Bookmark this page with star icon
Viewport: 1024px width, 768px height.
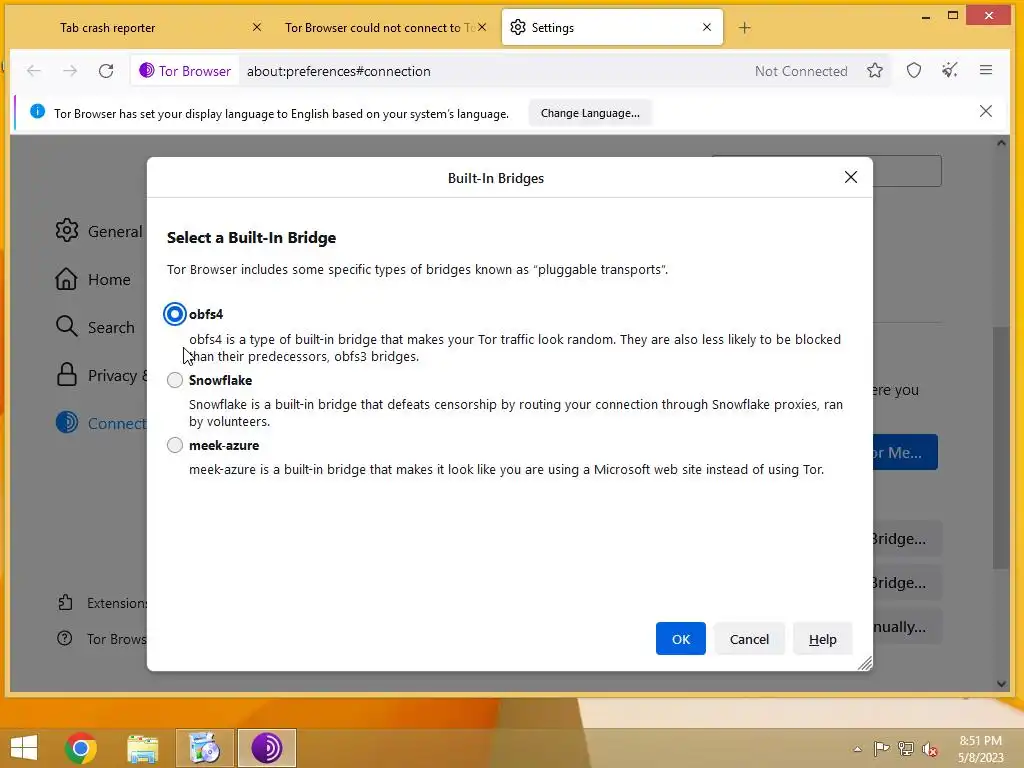point(875,71)
